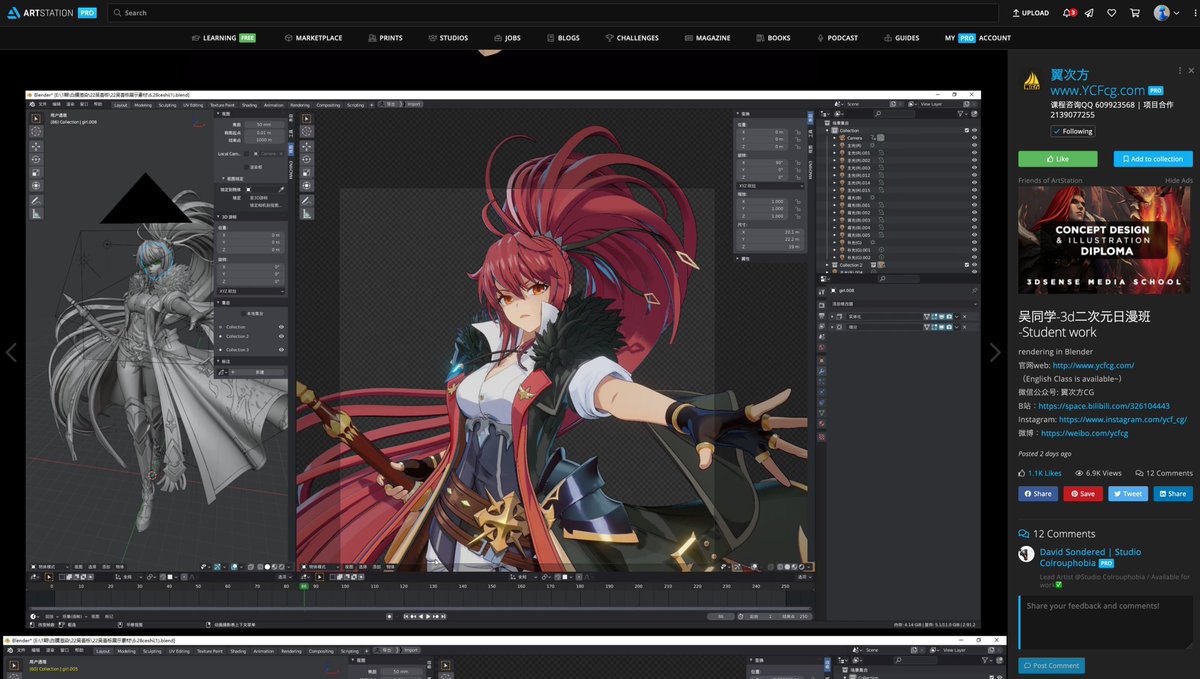
Task: Click the red Pinterest Save button
Action: 1083,493
